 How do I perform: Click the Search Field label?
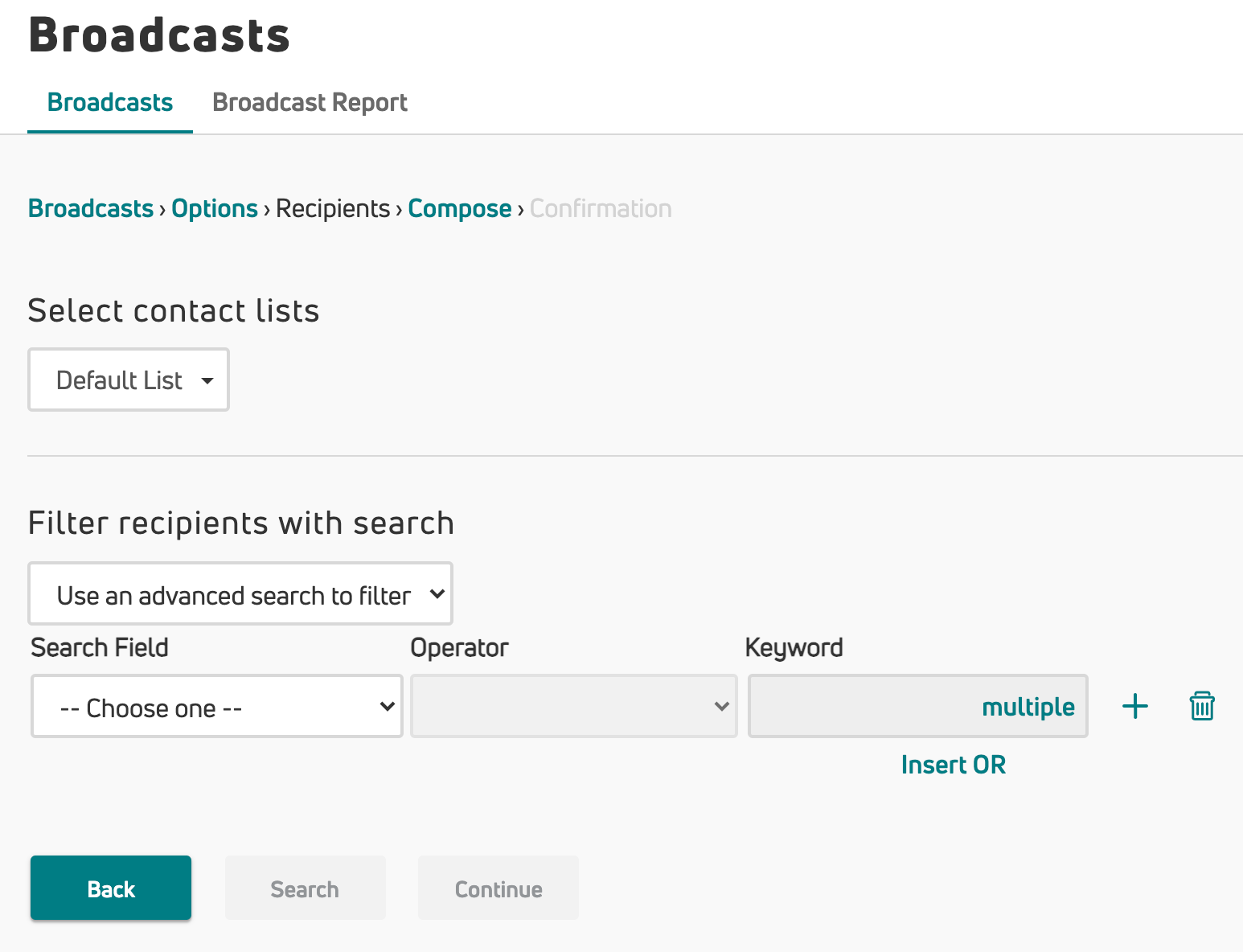click(100, 647)
